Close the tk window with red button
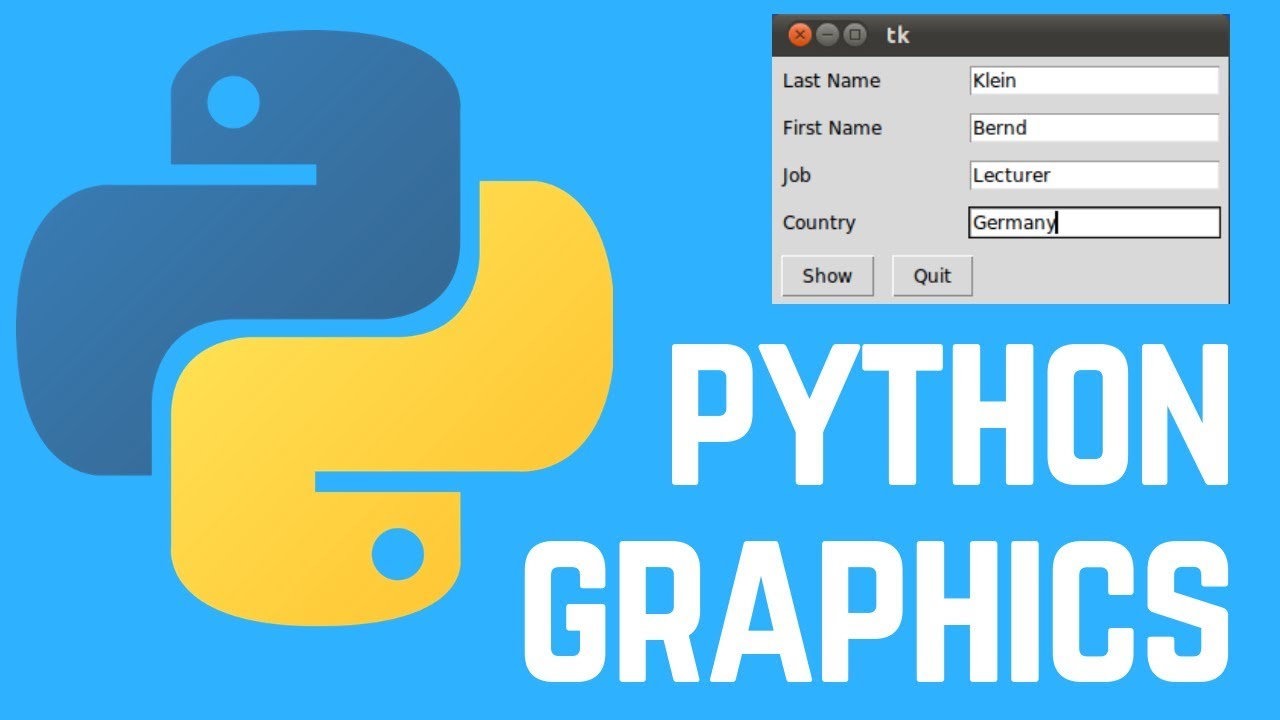Image resolution: width=1280 pixels, height=720 pixels. pos(800,35)
